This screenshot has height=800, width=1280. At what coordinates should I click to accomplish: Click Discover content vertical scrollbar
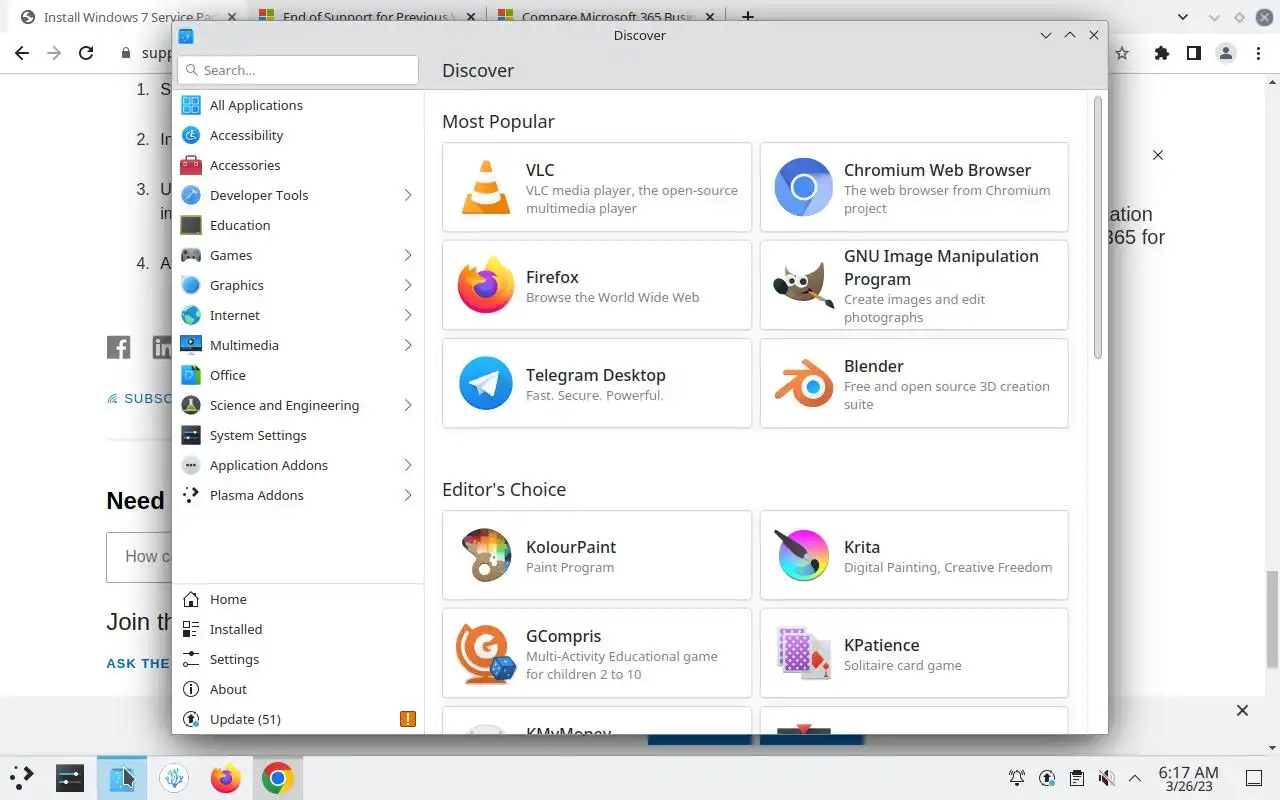1097,228
